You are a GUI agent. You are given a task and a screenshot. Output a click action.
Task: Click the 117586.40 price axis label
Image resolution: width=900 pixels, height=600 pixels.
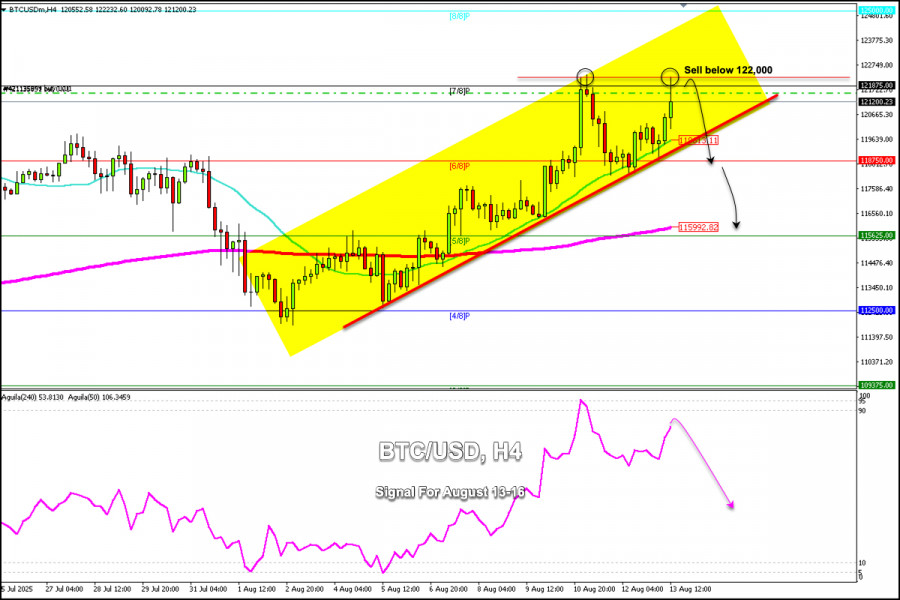click(x=876, y=188)
